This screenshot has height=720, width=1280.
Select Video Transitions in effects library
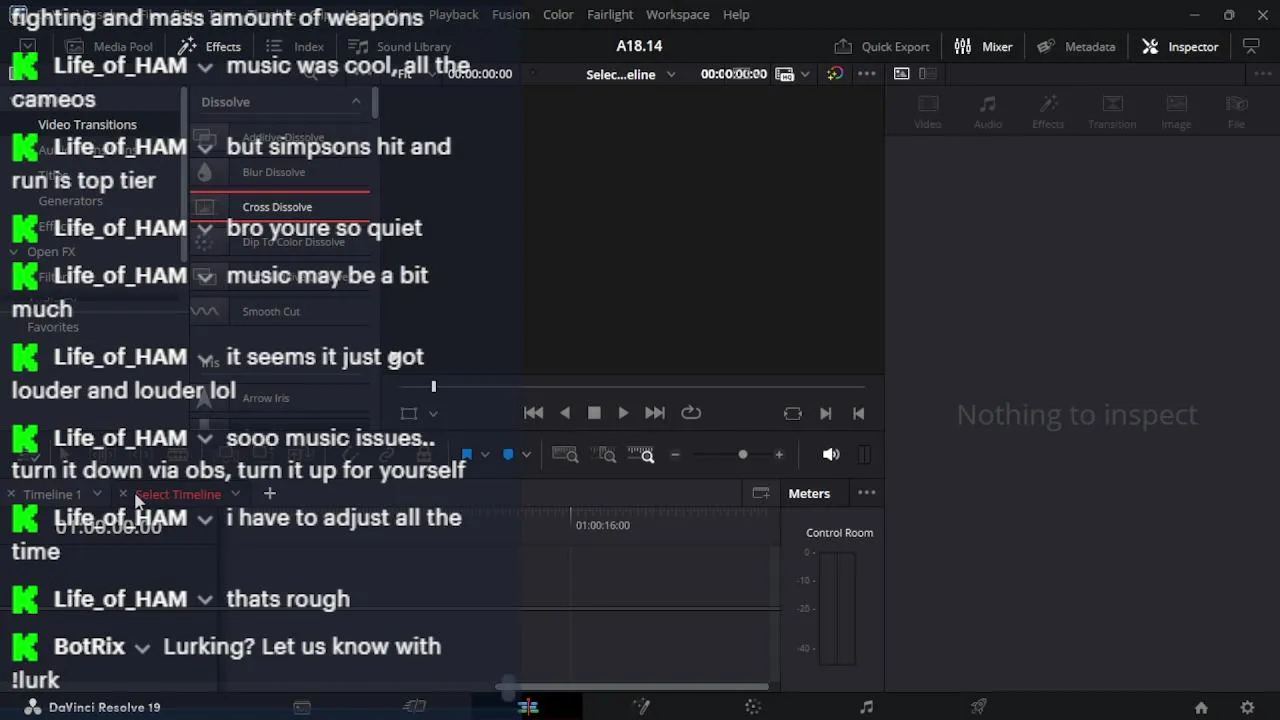[x=87, y=125]
